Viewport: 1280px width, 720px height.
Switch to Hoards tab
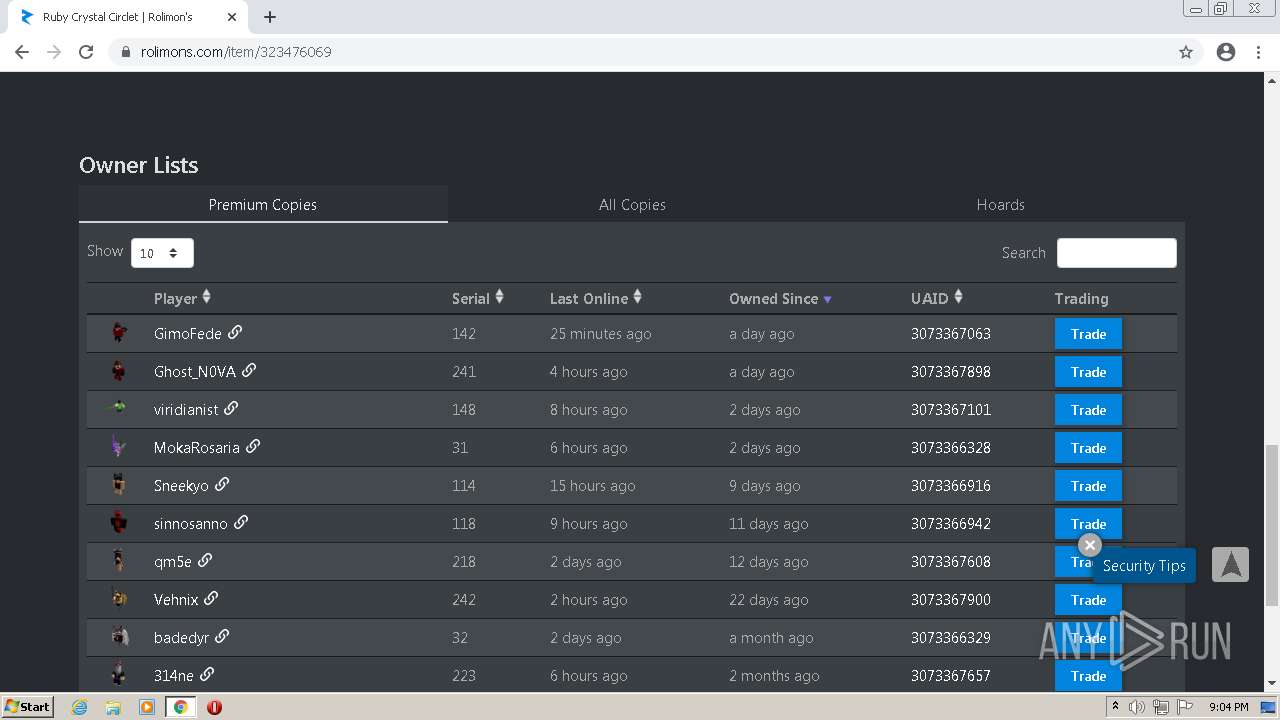coord(1000,204)
